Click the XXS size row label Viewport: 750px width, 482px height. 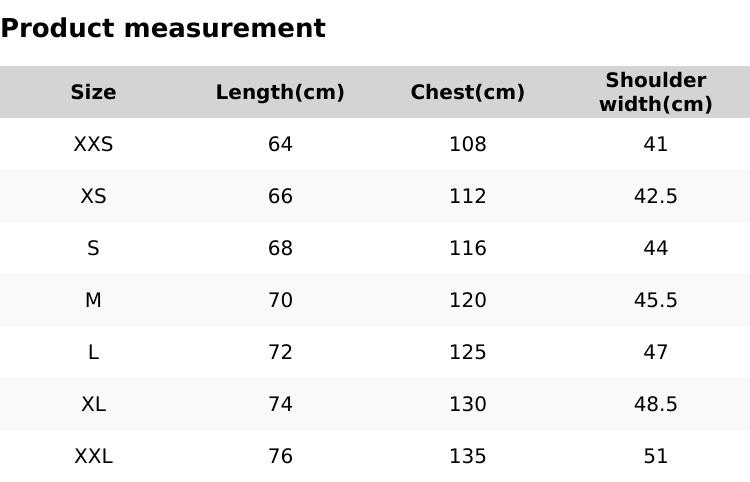pyautogui.click(x=93, y=144)
